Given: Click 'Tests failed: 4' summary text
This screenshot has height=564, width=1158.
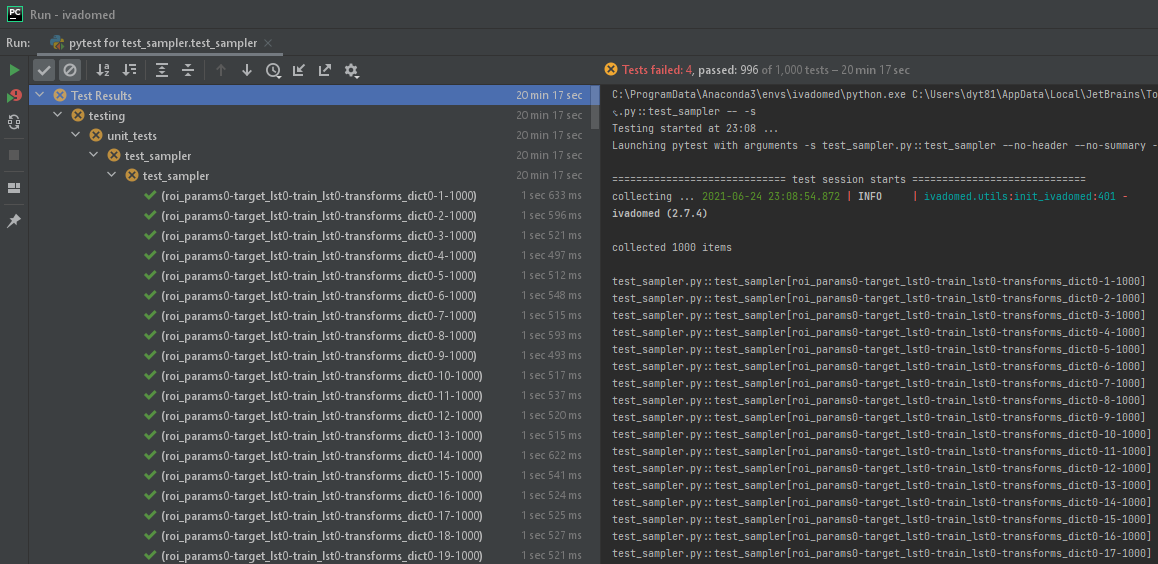Looking at the screenshot, I should point(657,70).
